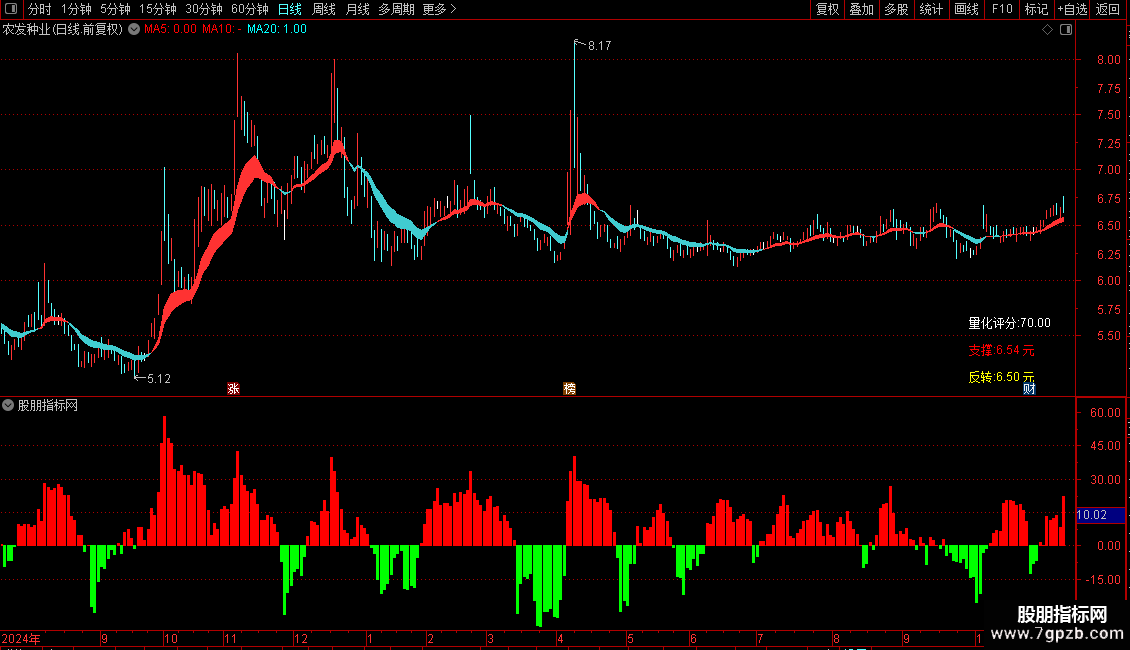Click the 5.12 low price label

click(159, 378)
